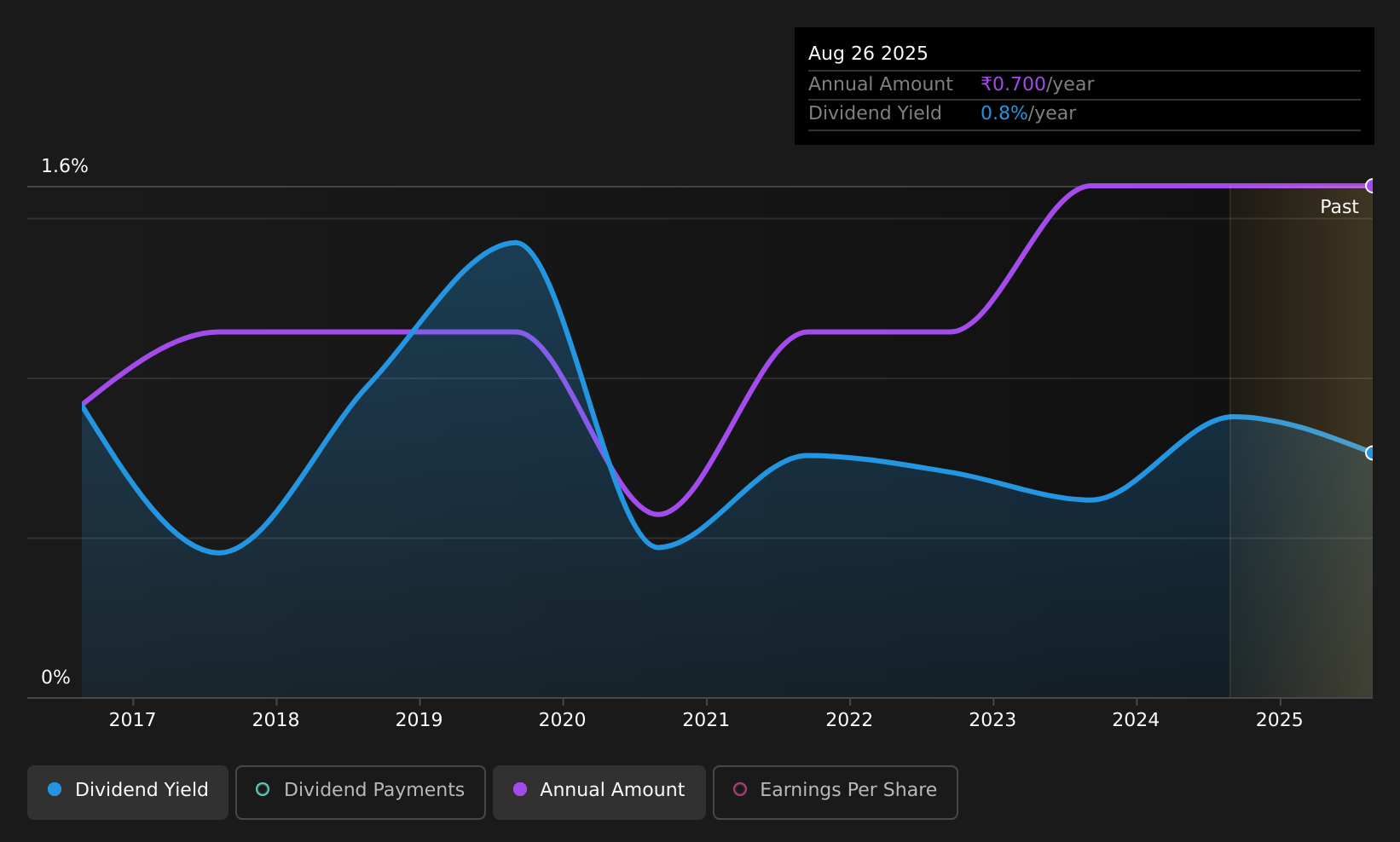Click the blue Dividend Yield legend dot
The width and height of the screenshot is (1400, 842).
pyautogui.click(x=55, y=789)
